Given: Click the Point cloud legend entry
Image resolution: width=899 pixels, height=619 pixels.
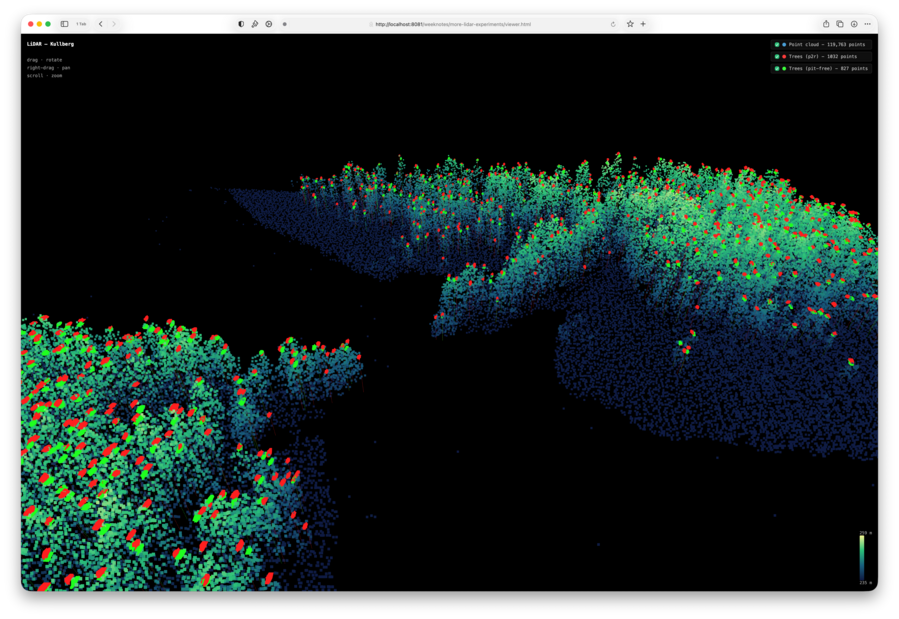Looking at the screenshot, I should coord(820,45).
